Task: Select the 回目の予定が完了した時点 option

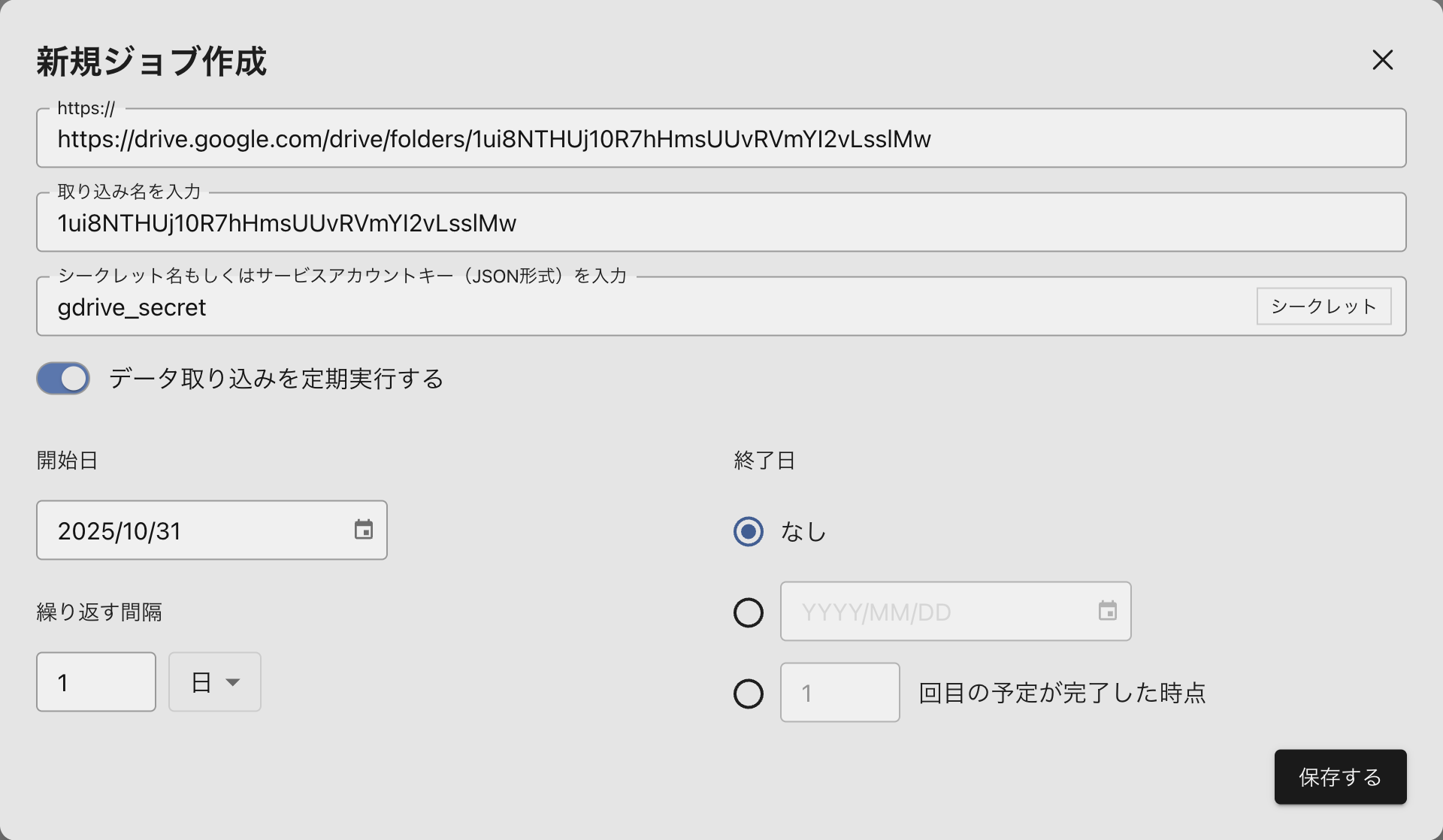Action: (748, 693)
